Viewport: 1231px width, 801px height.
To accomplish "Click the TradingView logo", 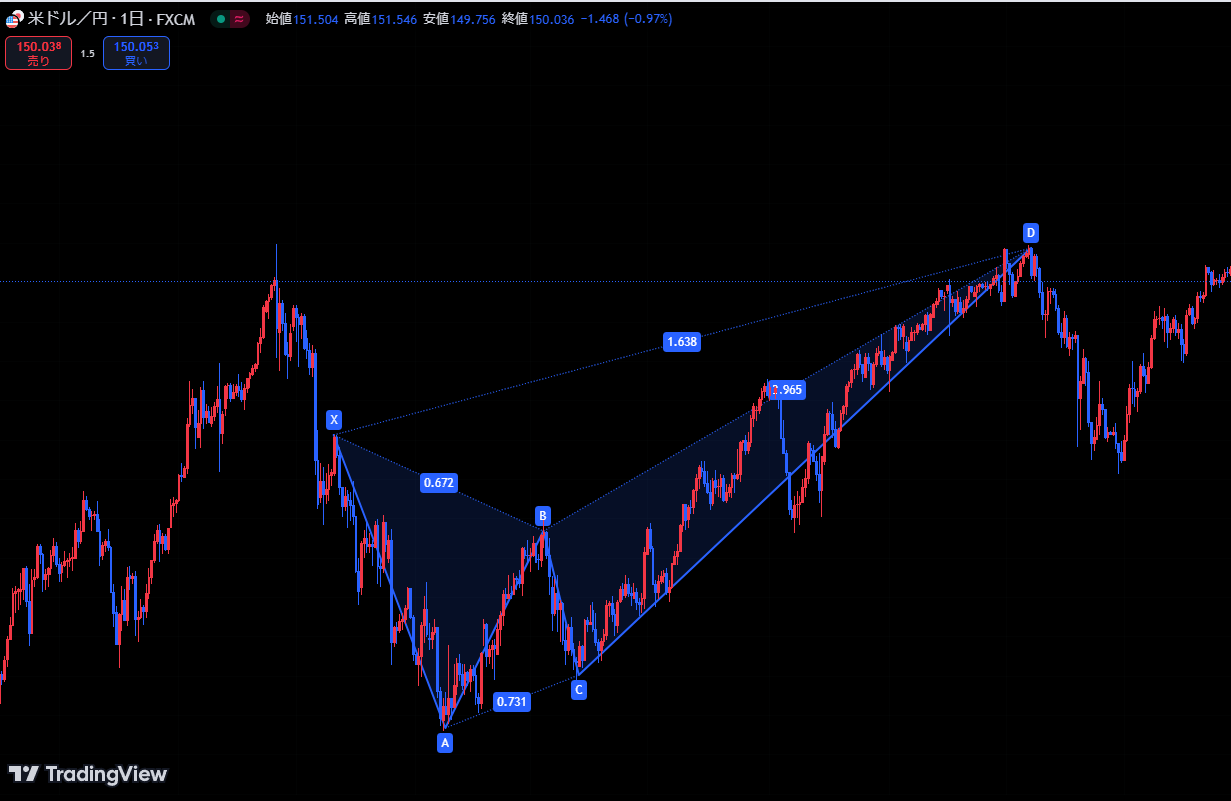I will [x=88, y=774].
